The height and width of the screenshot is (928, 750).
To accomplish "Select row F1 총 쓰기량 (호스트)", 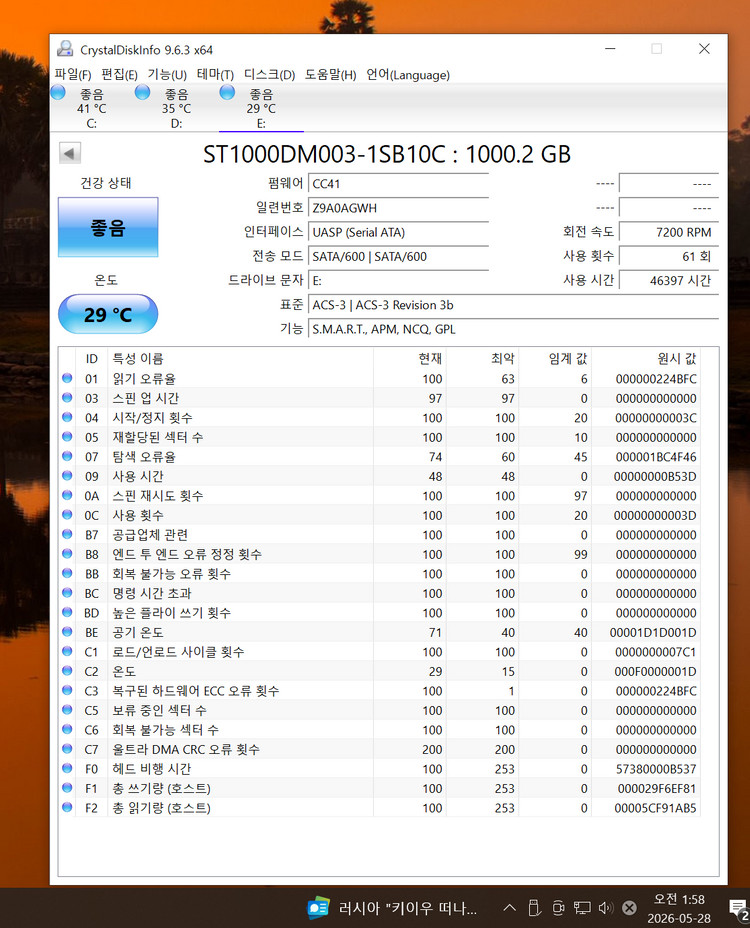I will [x=379, y=788].
